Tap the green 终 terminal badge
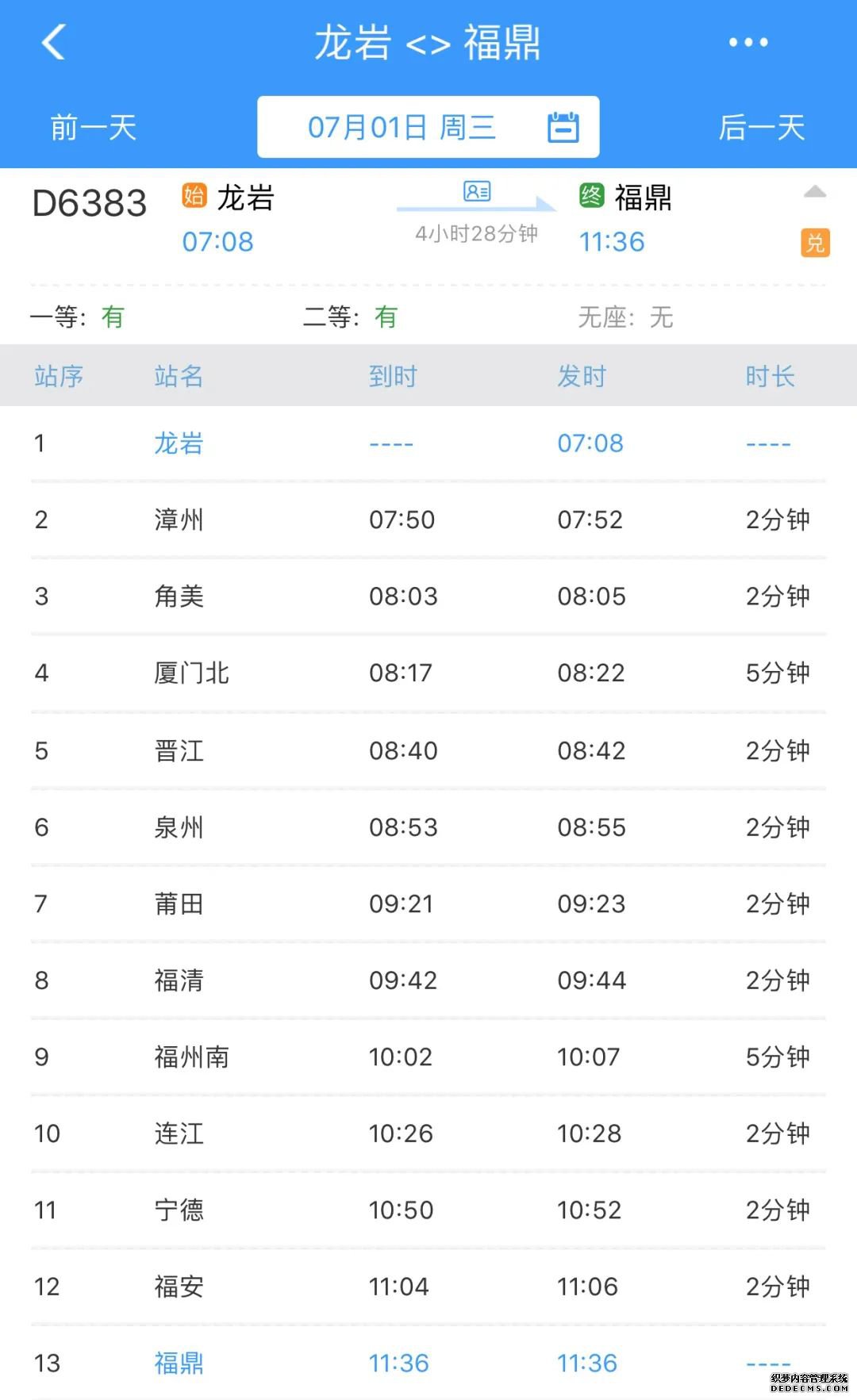The image size is (857, 1400). (592, 195)
